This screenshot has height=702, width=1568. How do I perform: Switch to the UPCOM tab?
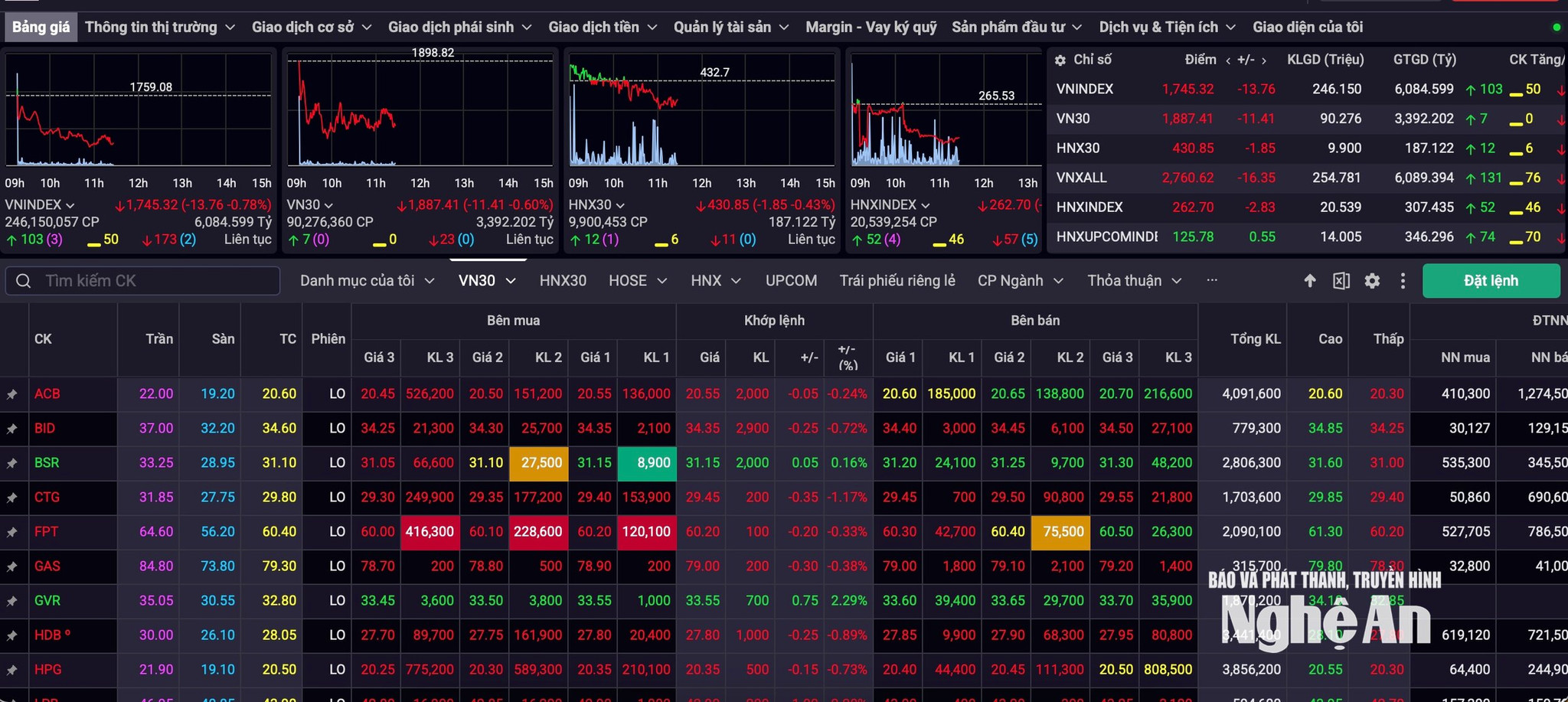[791, 281]
